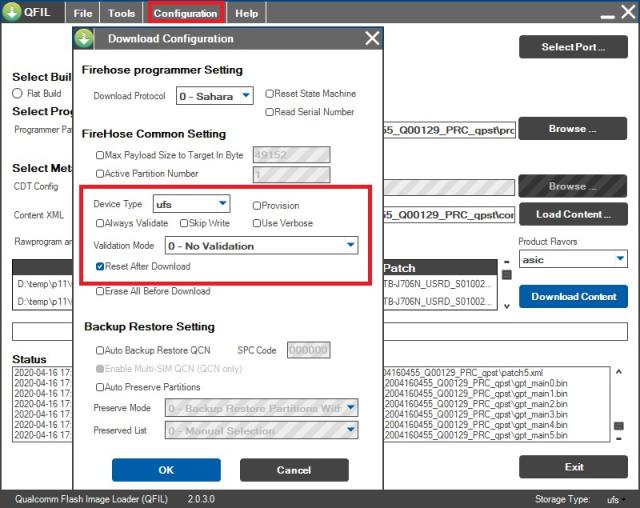Viewport: 640px width, 508px height.
Task: Click the Select Port button
Action: (x=573, y=47)
